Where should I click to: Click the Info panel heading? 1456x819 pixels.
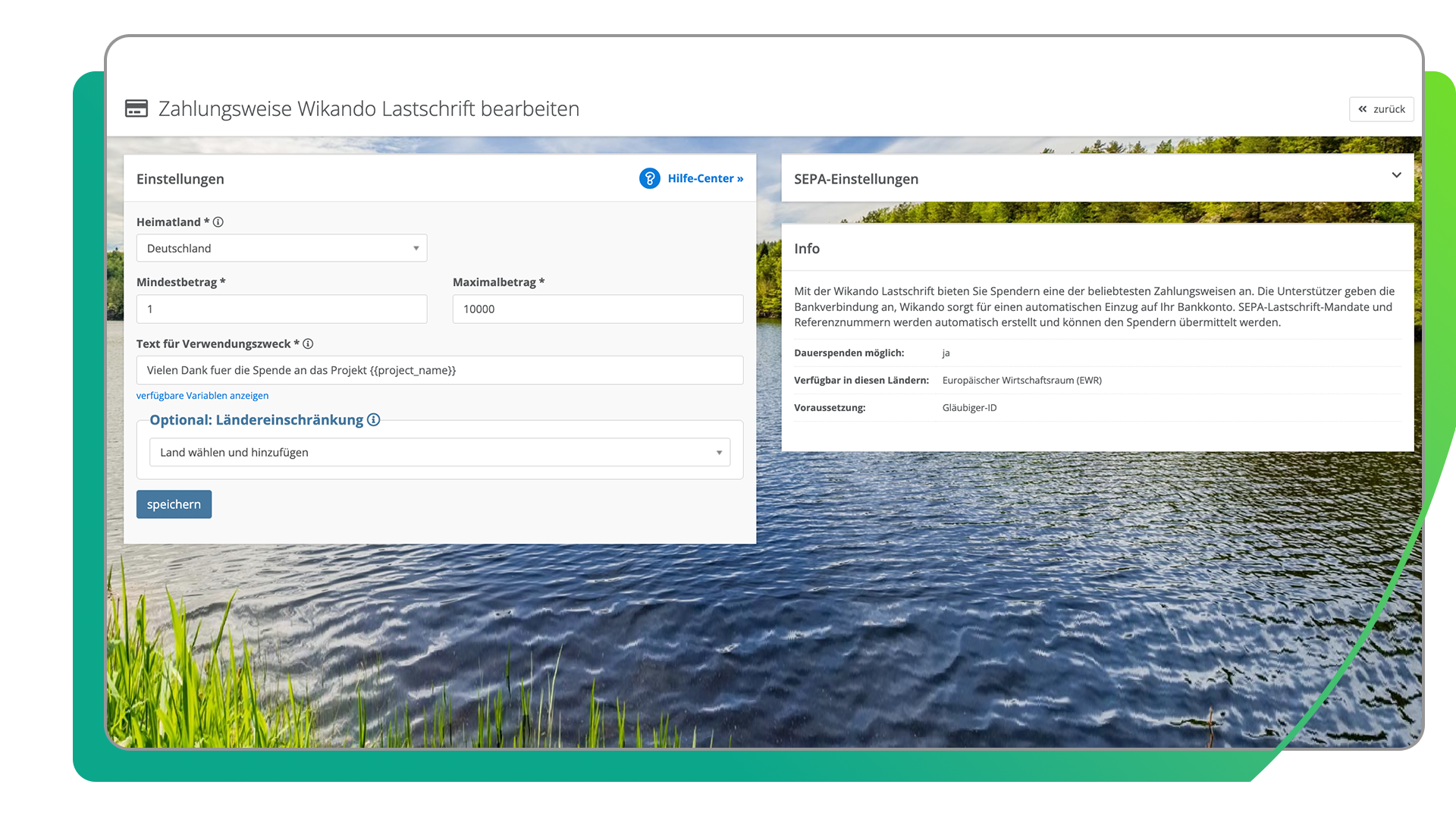coord(807,249)
